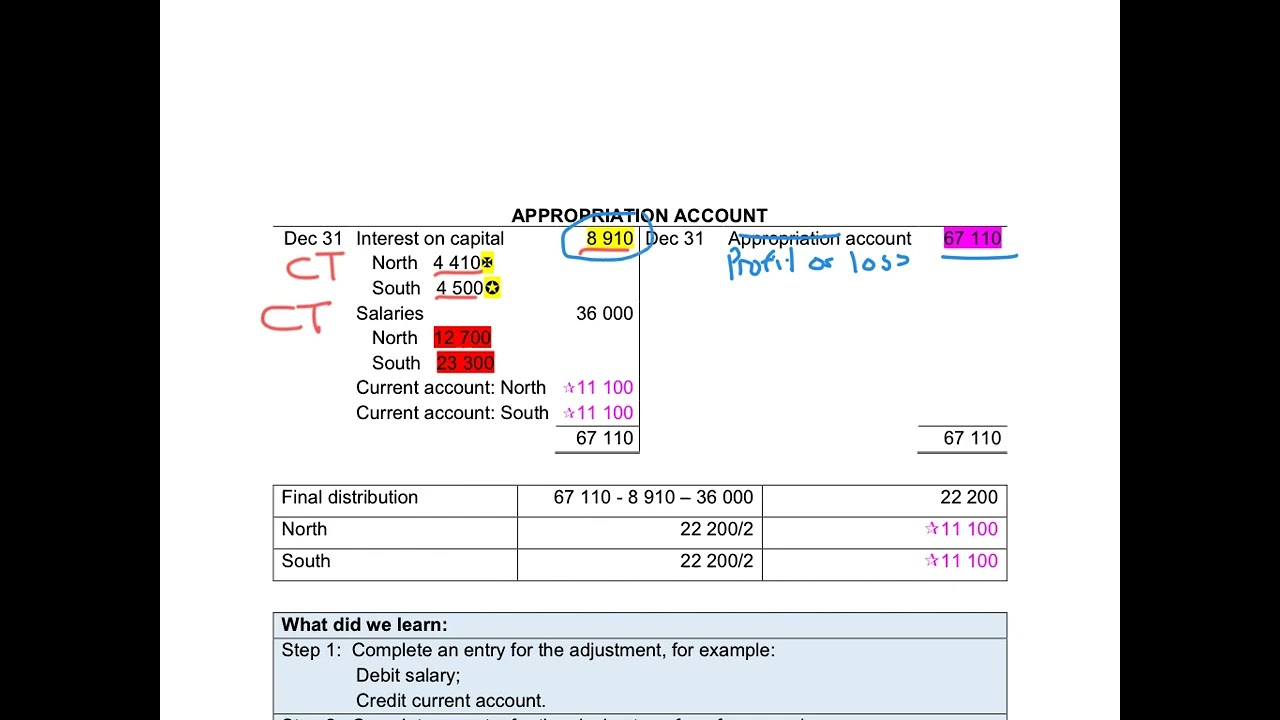Select 'Current account: South' line

pos(452,413)
